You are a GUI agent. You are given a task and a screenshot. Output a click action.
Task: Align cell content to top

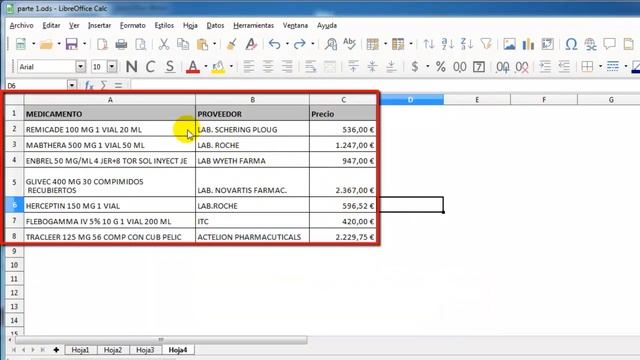point(353,67)
